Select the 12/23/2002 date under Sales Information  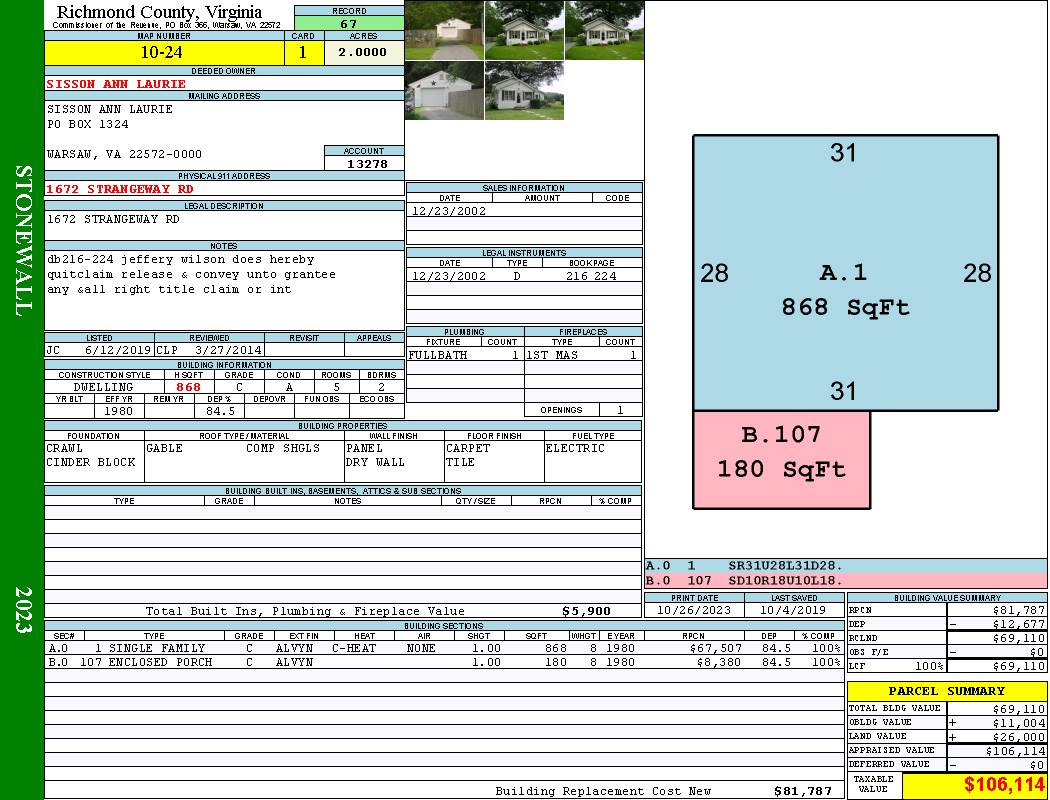[449, 211]
